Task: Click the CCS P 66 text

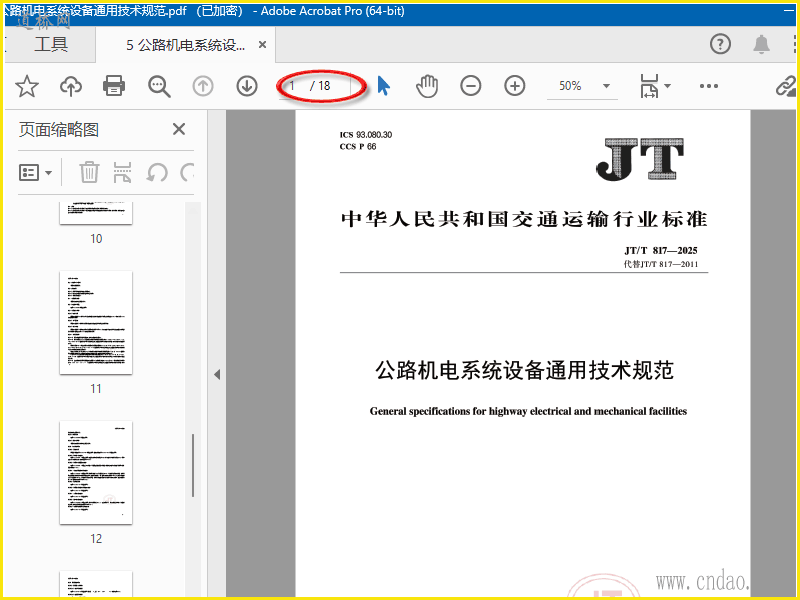Action: 358,146
